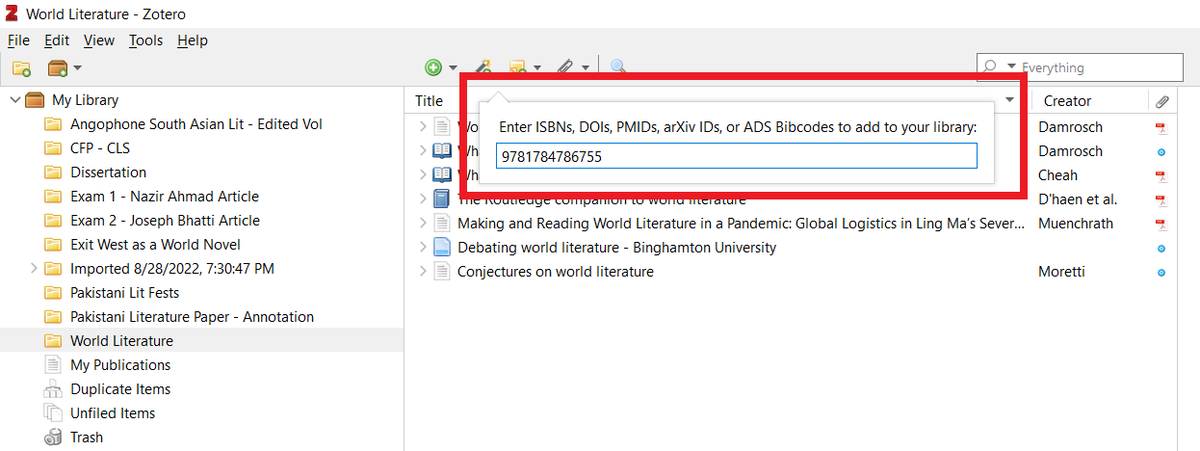The width and height of the screenshot is (1200, 451).
Task: Open the Help menu
Action: coord(192,40)
